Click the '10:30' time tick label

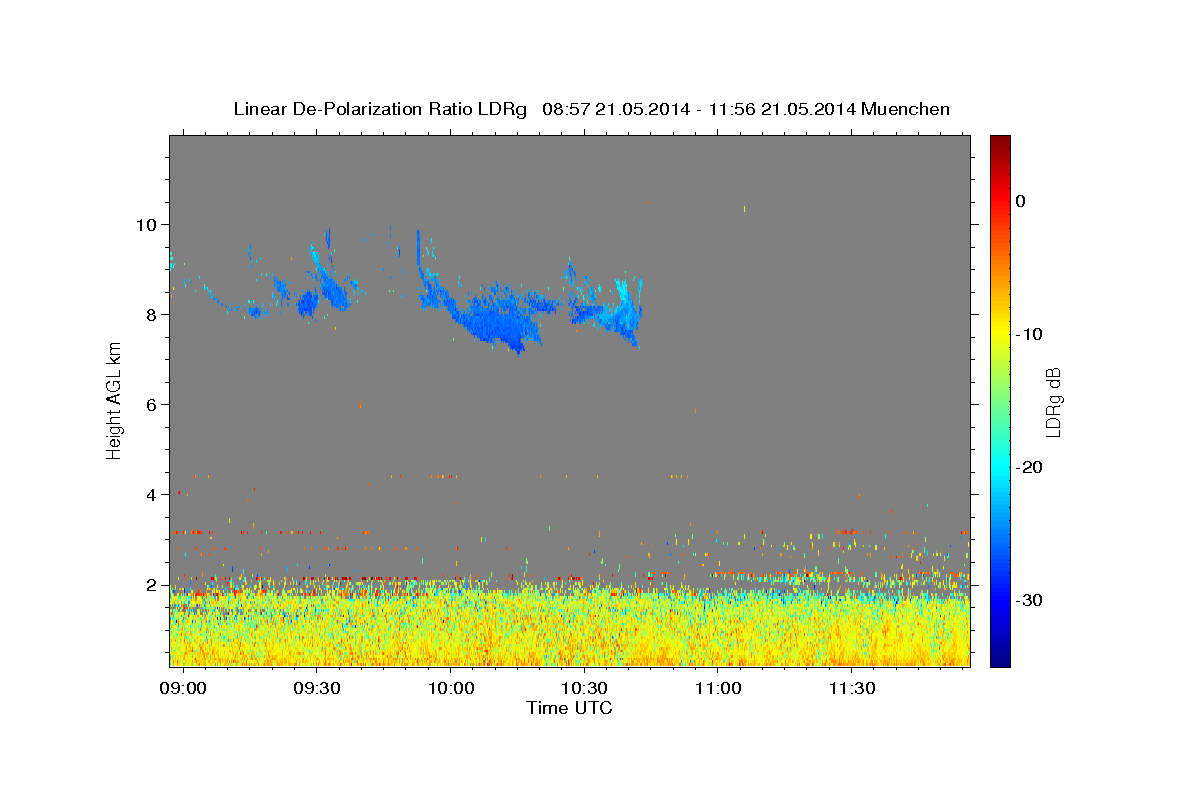[x=585, y=690]
